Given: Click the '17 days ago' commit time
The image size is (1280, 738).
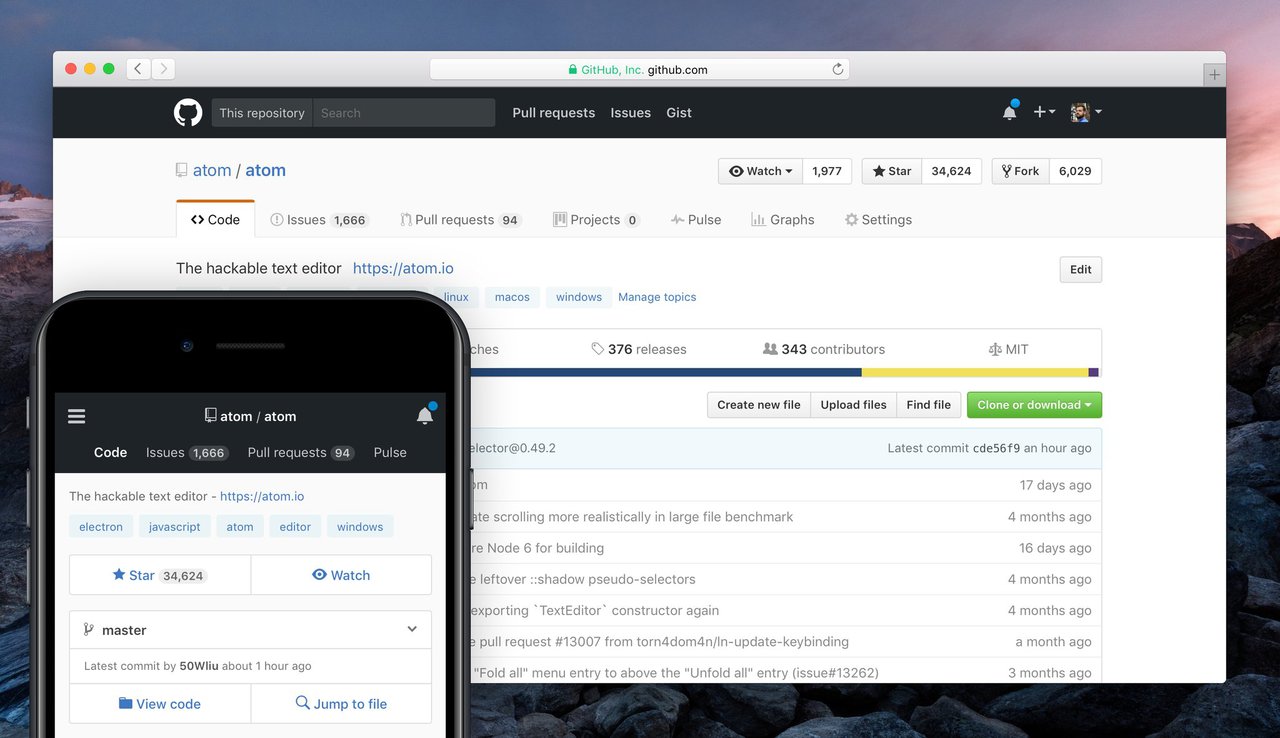Looking at the screenshot, I should tap(1056, 485).
